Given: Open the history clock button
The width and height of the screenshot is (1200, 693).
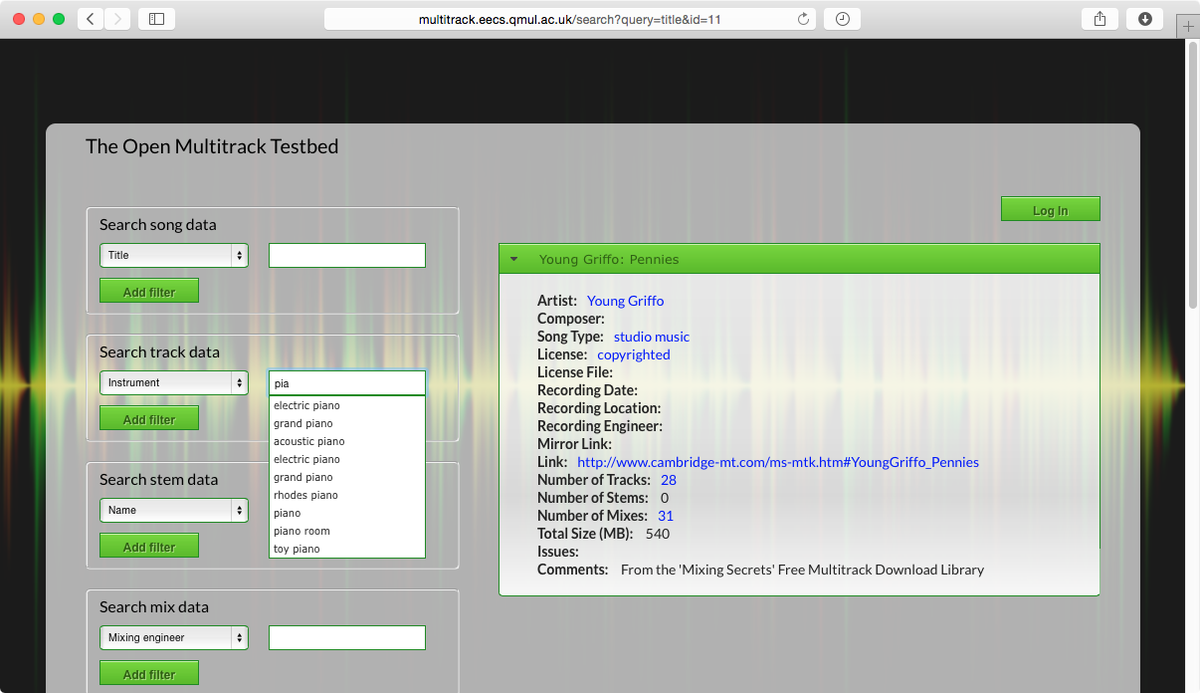Looking at the screenshot, I should [x=842, y=19].
